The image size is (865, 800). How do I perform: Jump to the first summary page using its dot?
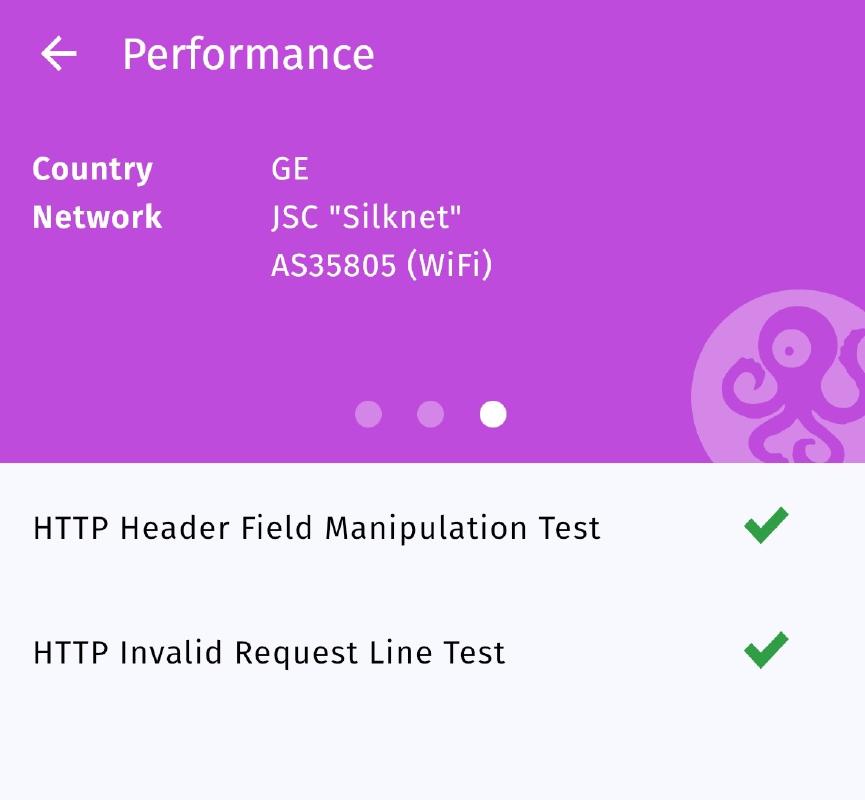[x=367, y=413]
